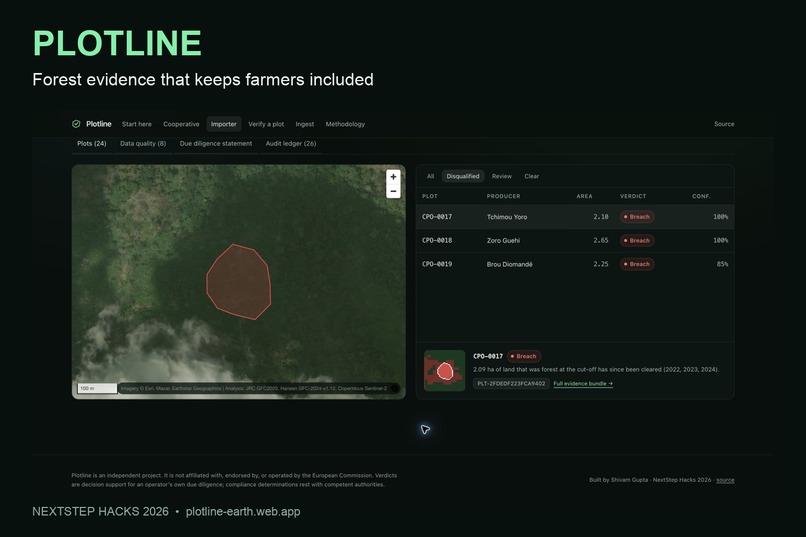Sort by the PLOT column header

point(430,196)
